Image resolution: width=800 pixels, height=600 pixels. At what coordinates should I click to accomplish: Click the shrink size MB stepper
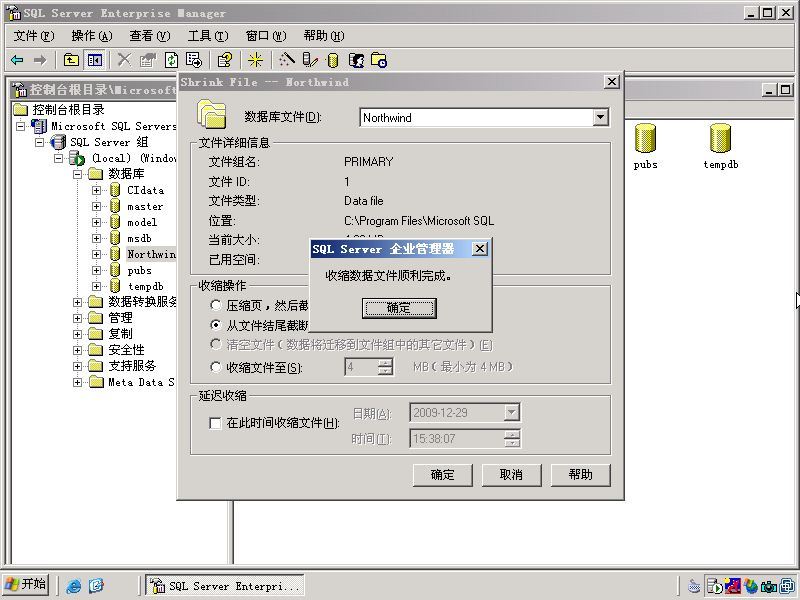click(386, 367)
